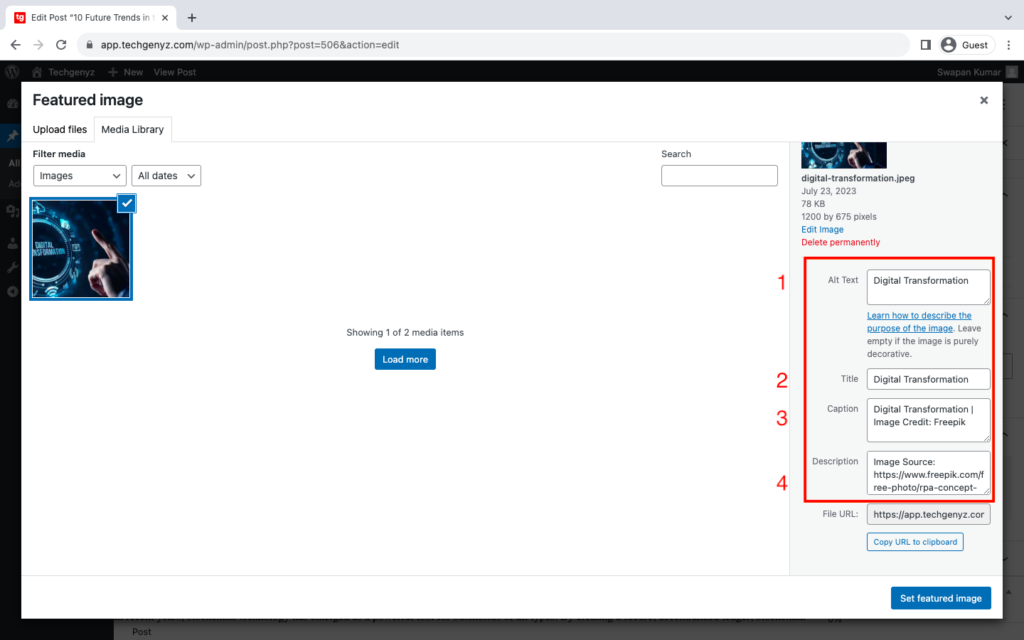Open the Swapan Kumar account menu
This screenshot has width=1024, height=640.
(977, 72)
